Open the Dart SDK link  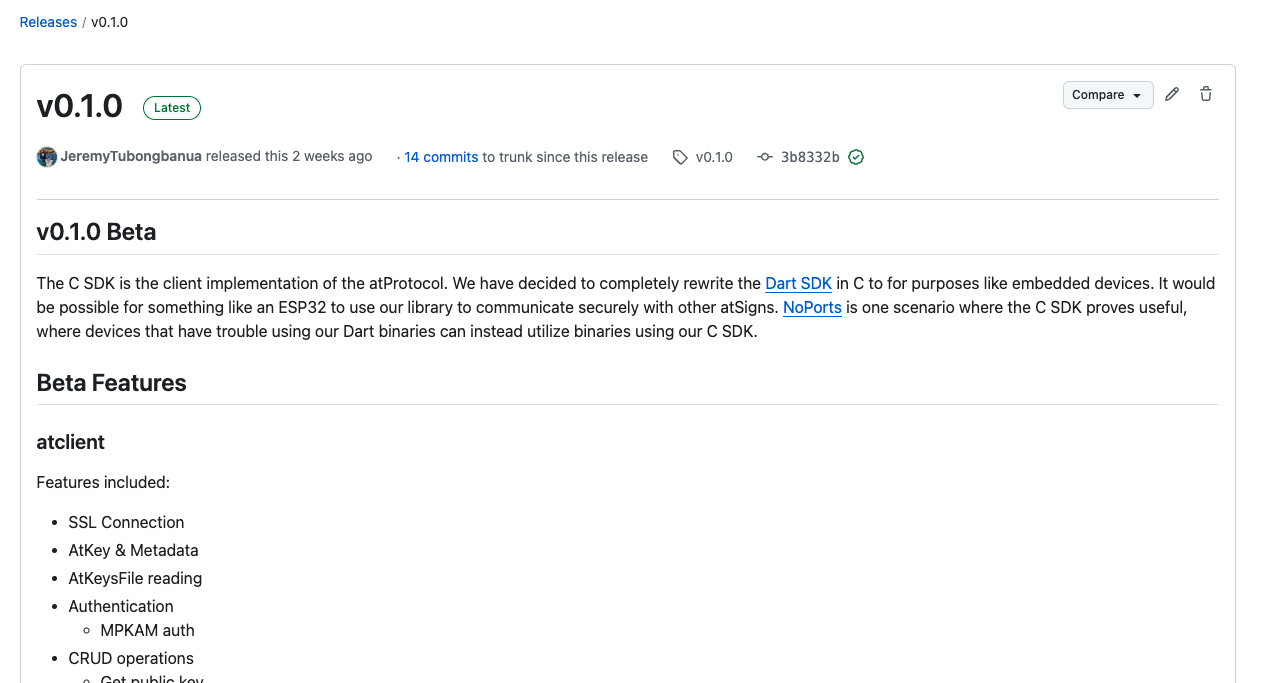click(799, 283)
